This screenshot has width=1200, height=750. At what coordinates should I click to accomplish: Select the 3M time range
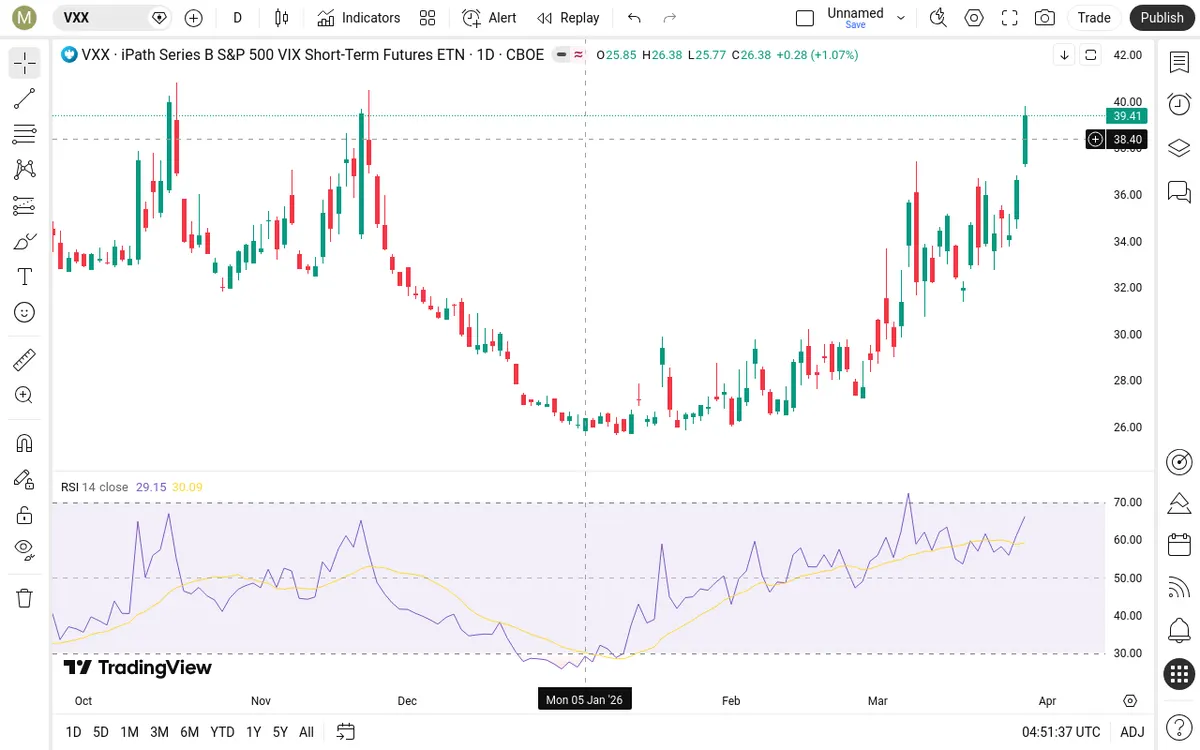[x=159, y=732]
